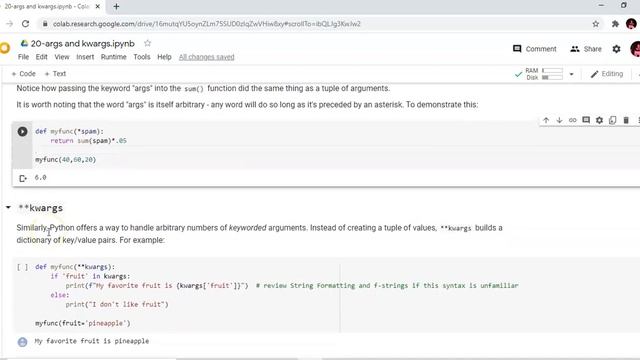Click the Colab logo
Viewport: 640px width, 360px height.
pyautogui.click(x=4, y=48)
